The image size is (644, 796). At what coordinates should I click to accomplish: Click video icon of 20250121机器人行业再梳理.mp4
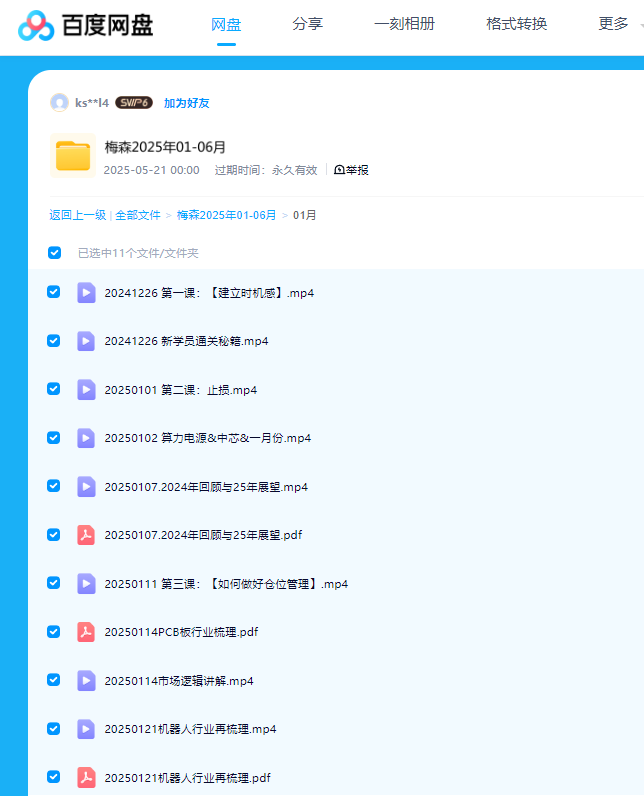coord(86,728)
